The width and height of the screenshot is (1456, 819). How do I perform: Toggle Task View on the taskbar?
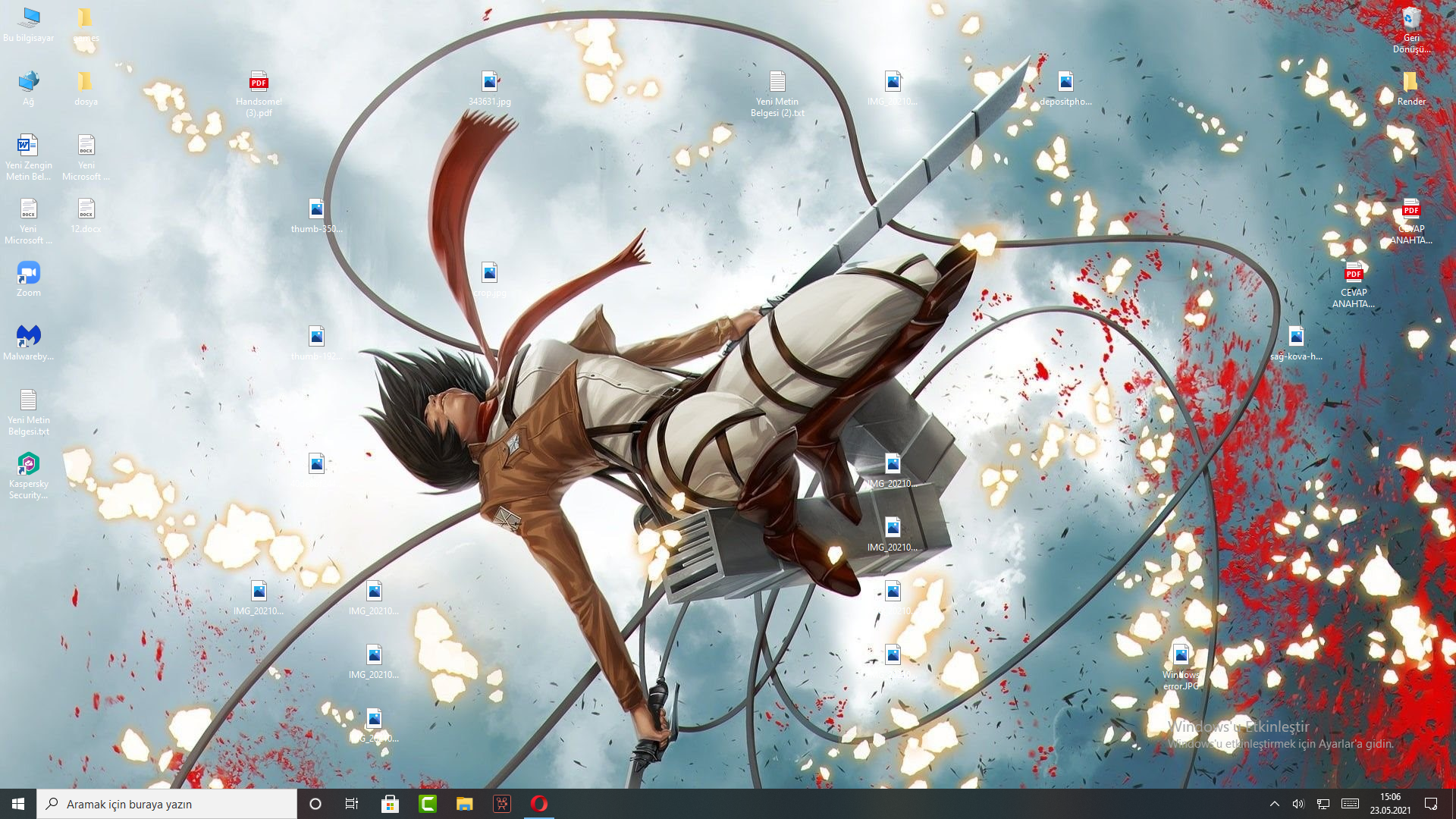tap(351, 803)
